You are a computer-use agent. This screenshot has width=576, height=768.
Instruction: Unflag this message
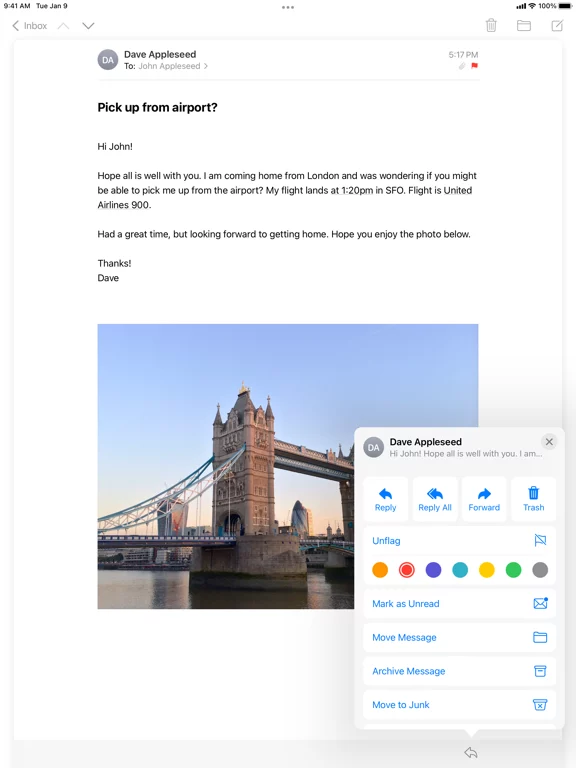tap(459, 541)
